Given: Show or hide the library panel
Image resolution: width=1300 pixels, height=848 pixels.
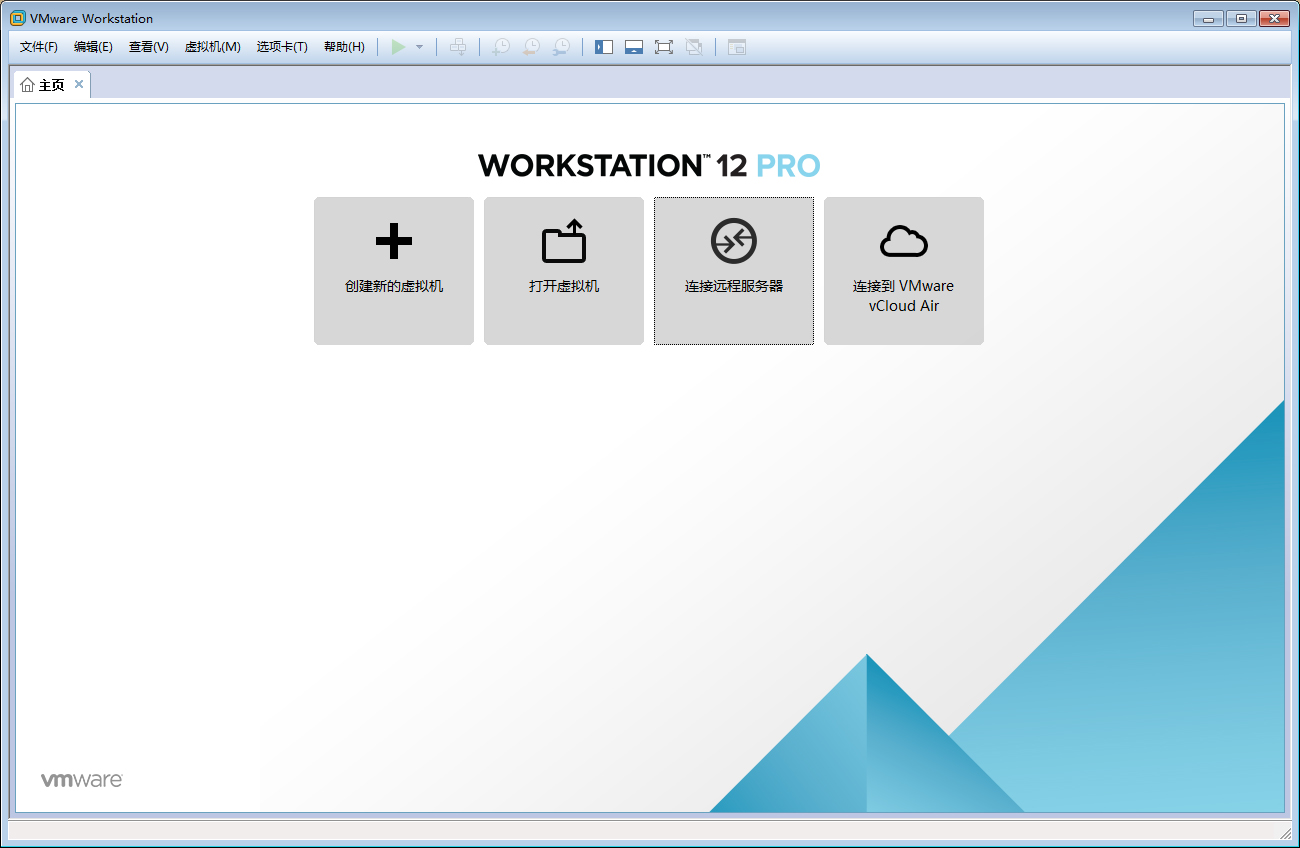Looking at the screenshot, I should click(604, 46).
